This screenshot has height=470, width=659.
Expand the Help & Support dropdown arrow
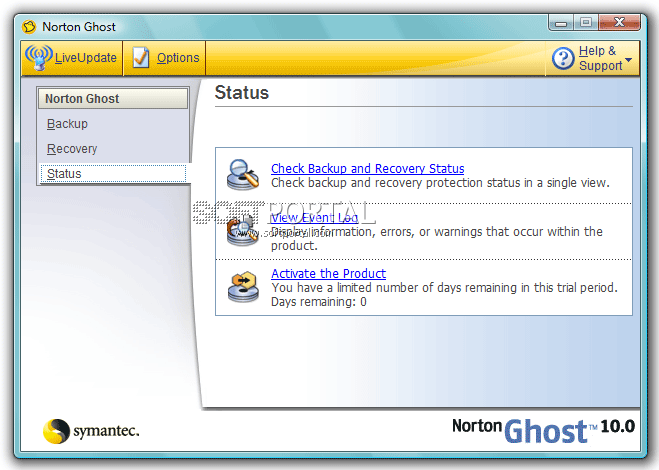628,60
